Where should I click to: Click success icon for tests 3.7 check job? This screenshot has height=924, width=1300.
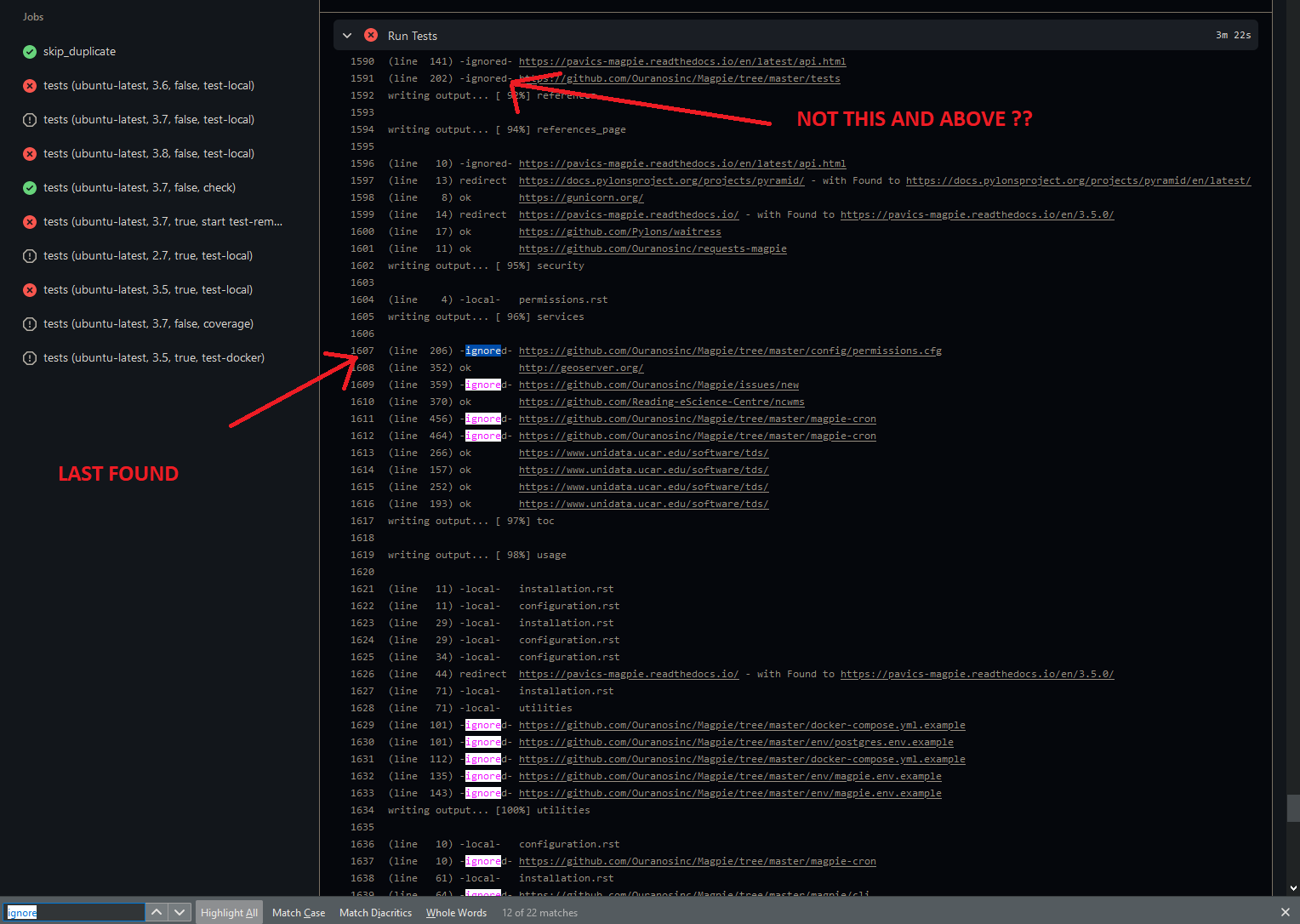click(x=30, y=188)
